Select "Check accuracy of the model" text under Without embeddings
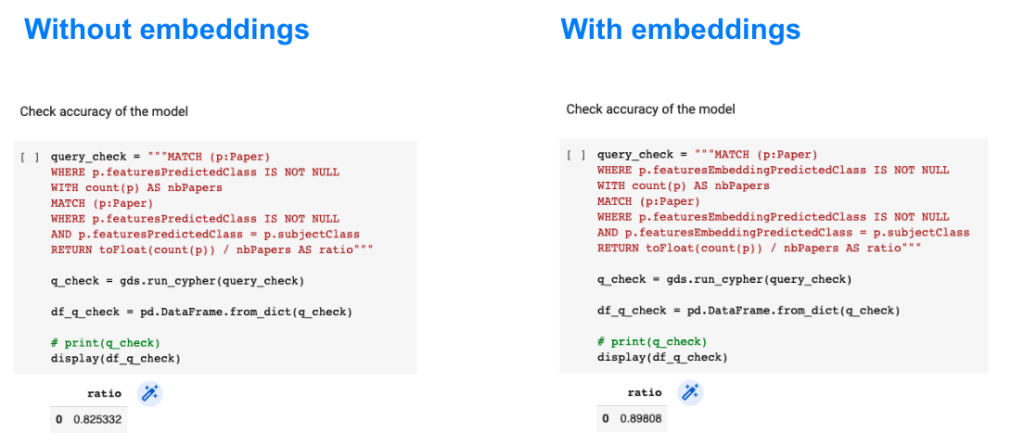1024x446 pixels. pos(104,112)
